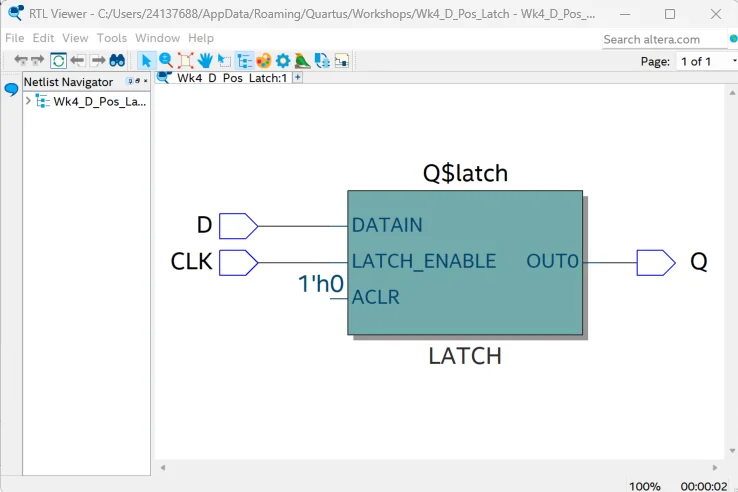
Task: Click the Fit in Window icon
Action: (185, 61)
